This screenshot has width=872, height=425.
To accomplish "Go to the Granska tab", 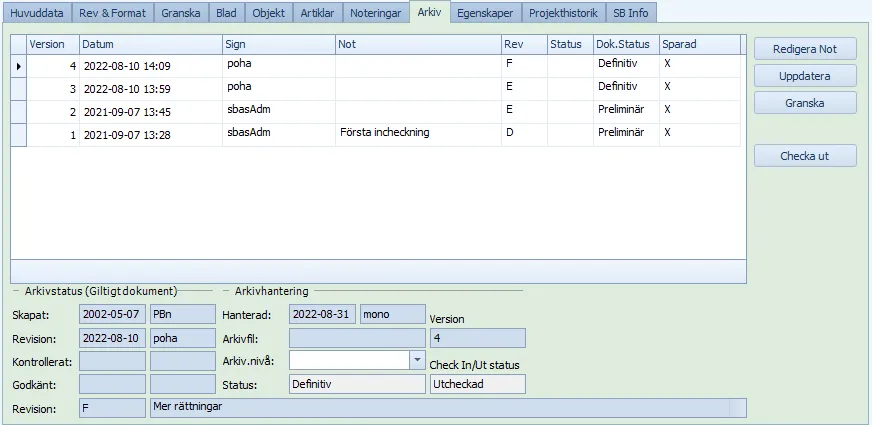I will pyautogui.click(x=181, y=13).
